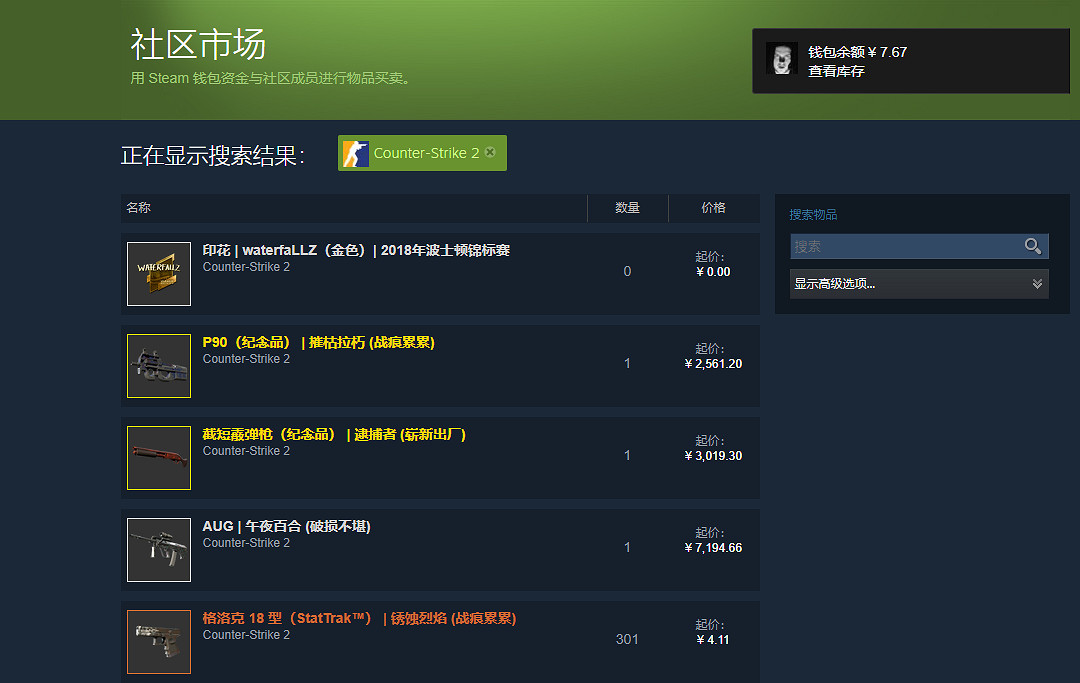The width and height of the screenshot is (1080, 683).
Task: Open 查看库存 inventory link
Action: (x=836, y=72)
